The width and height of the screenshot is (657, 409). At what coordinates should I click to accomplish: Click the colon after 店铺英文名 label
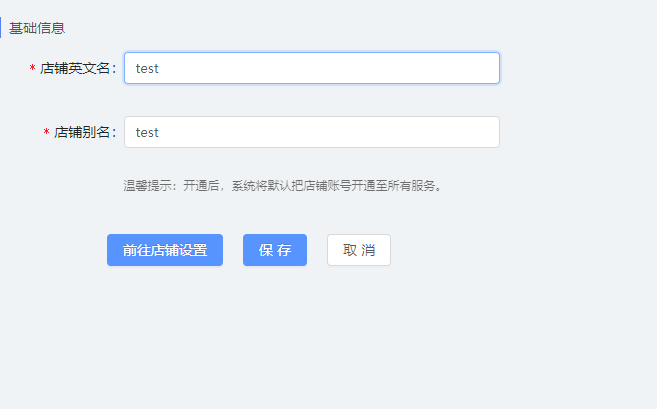click(x=114, y=69)
